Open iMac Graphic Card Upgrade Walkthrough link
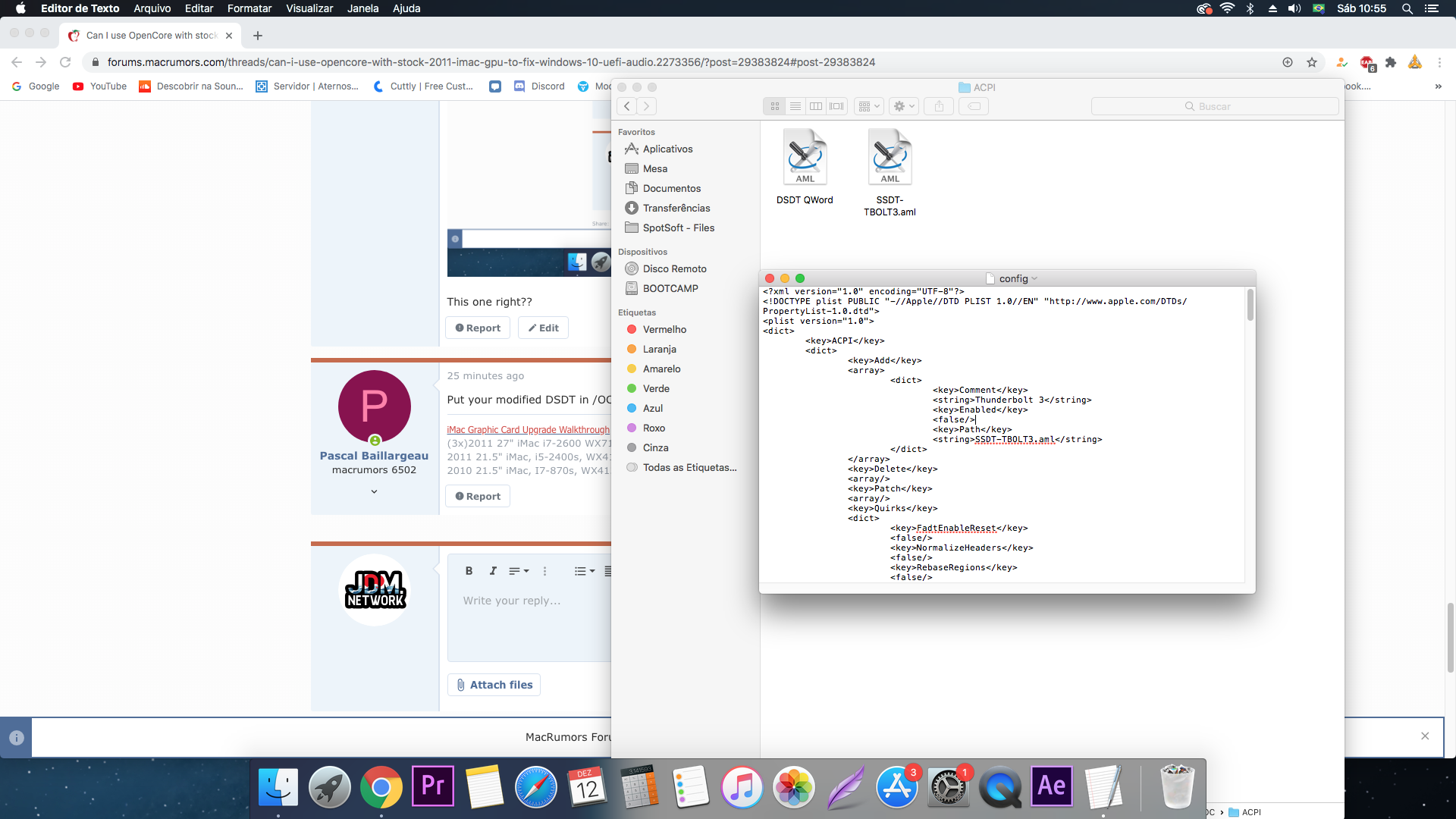The image size is (1456, 819). [x=528, y=429]
